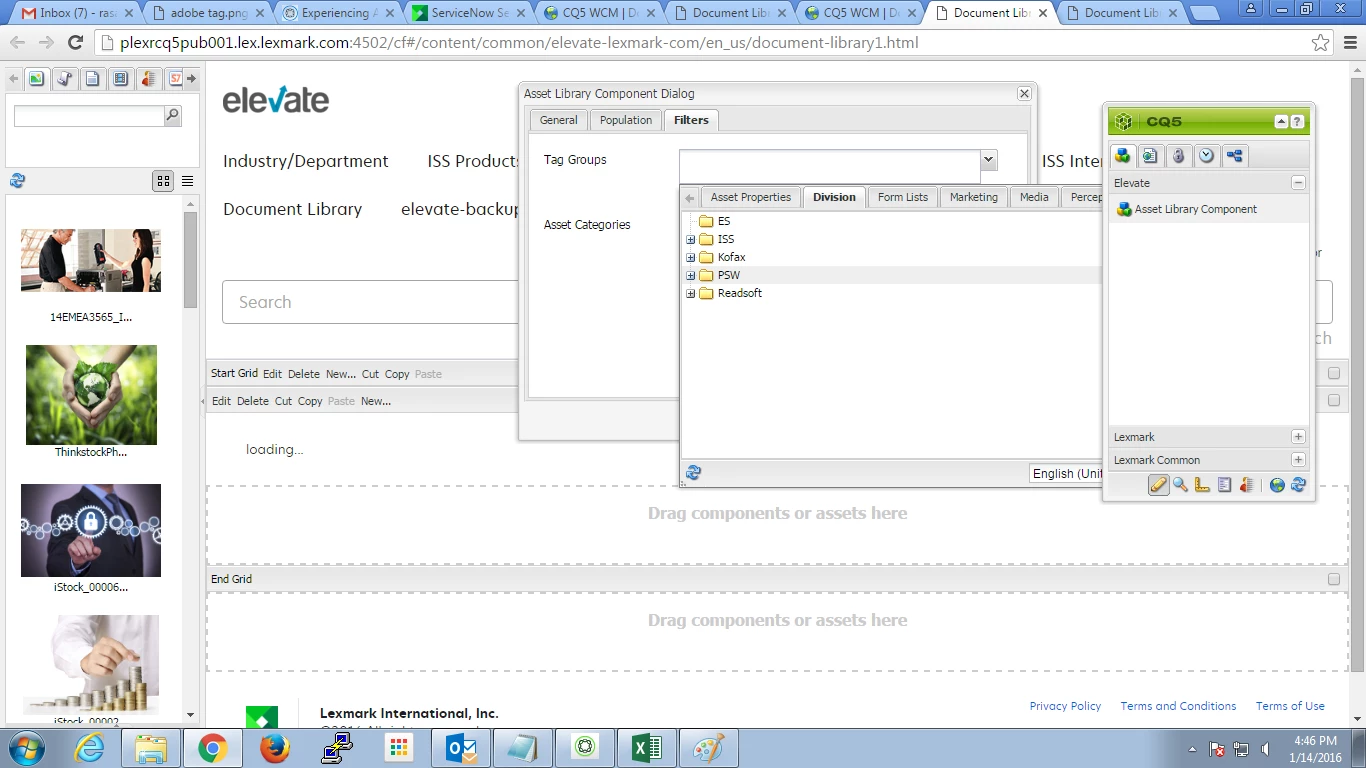Open the Media tag namespace tab
1366x768 pixels.
pyautogui.click(x=1034, y=197)
